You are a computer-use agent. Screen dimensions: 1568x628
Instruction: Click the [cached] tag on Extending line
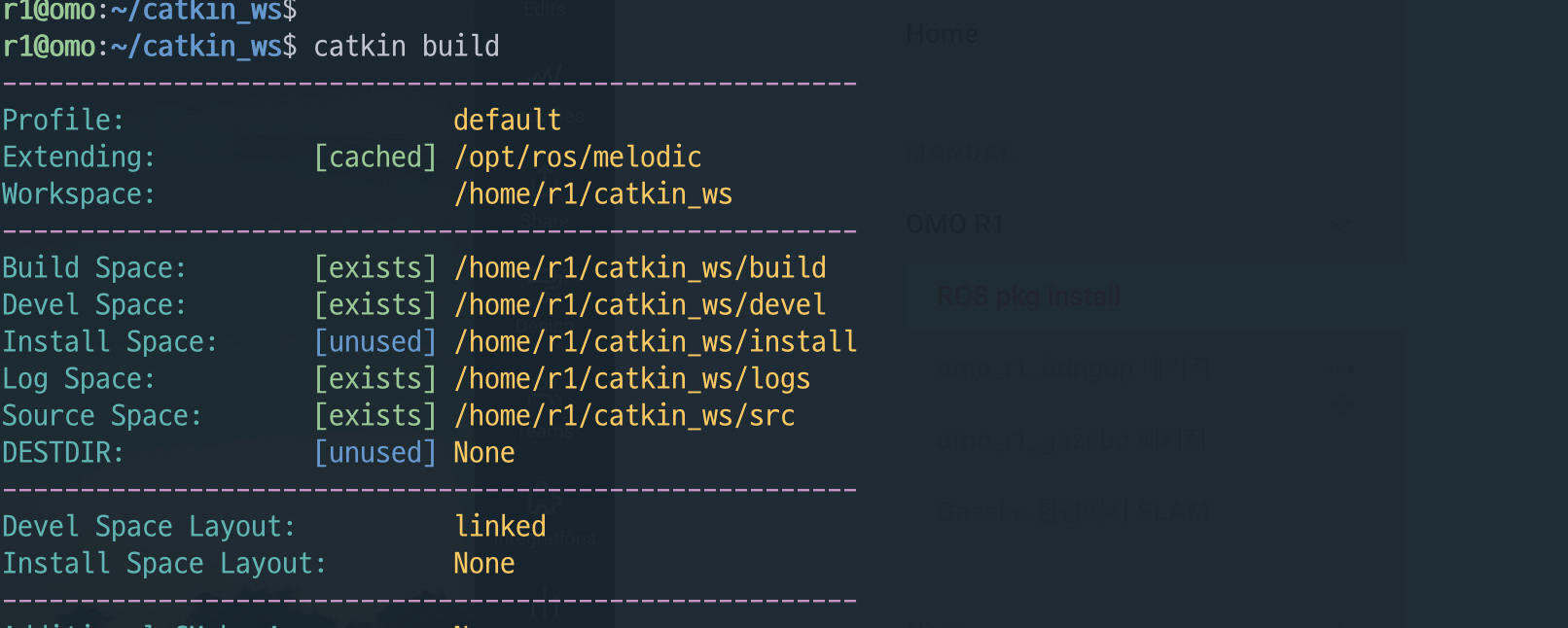(x=375, y=157)
